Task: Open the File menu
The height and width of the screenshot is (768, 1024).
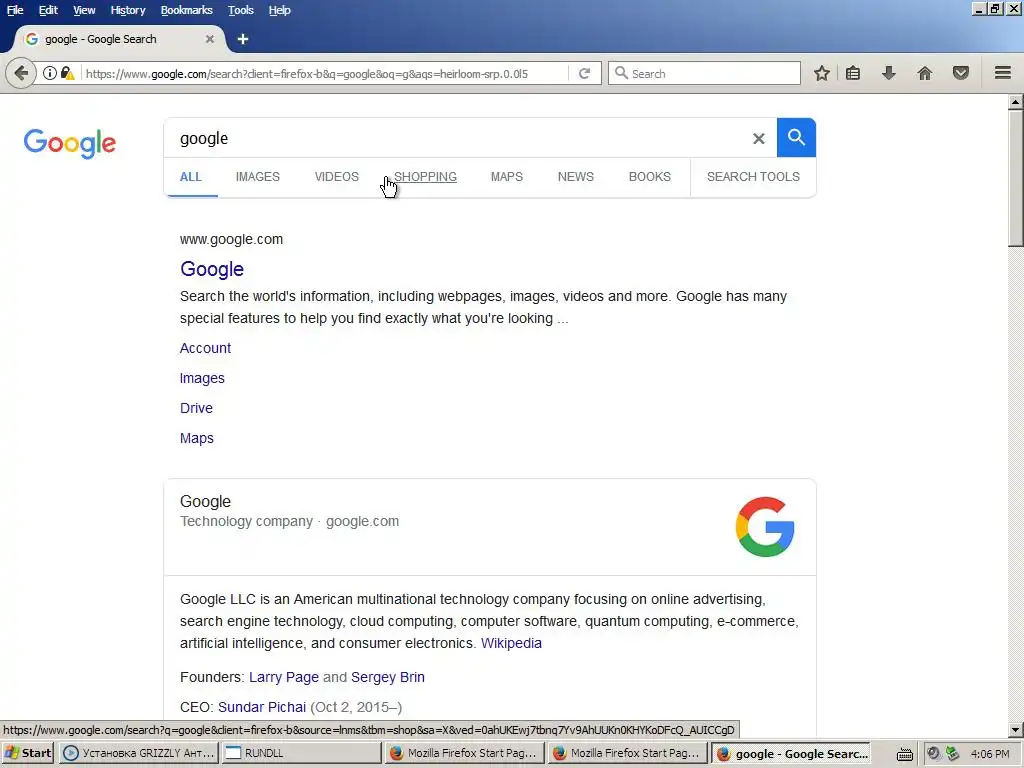Action: coord(15,10)
